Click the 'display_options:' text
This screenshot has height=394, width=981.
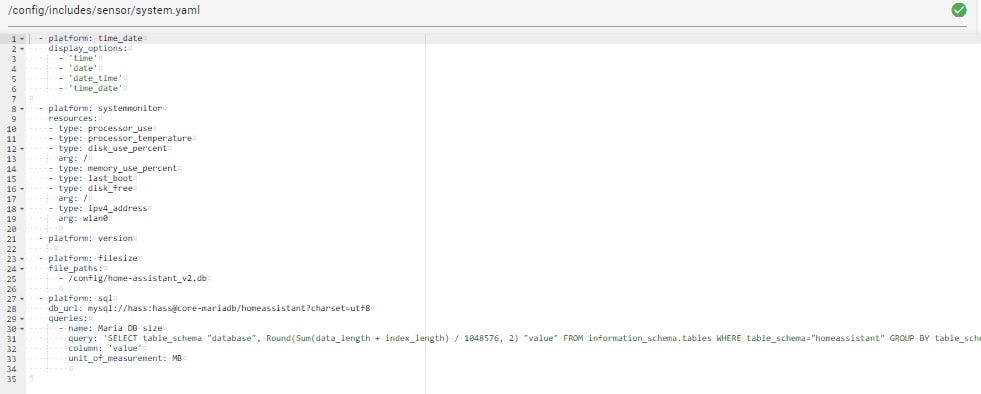point(88,48)
